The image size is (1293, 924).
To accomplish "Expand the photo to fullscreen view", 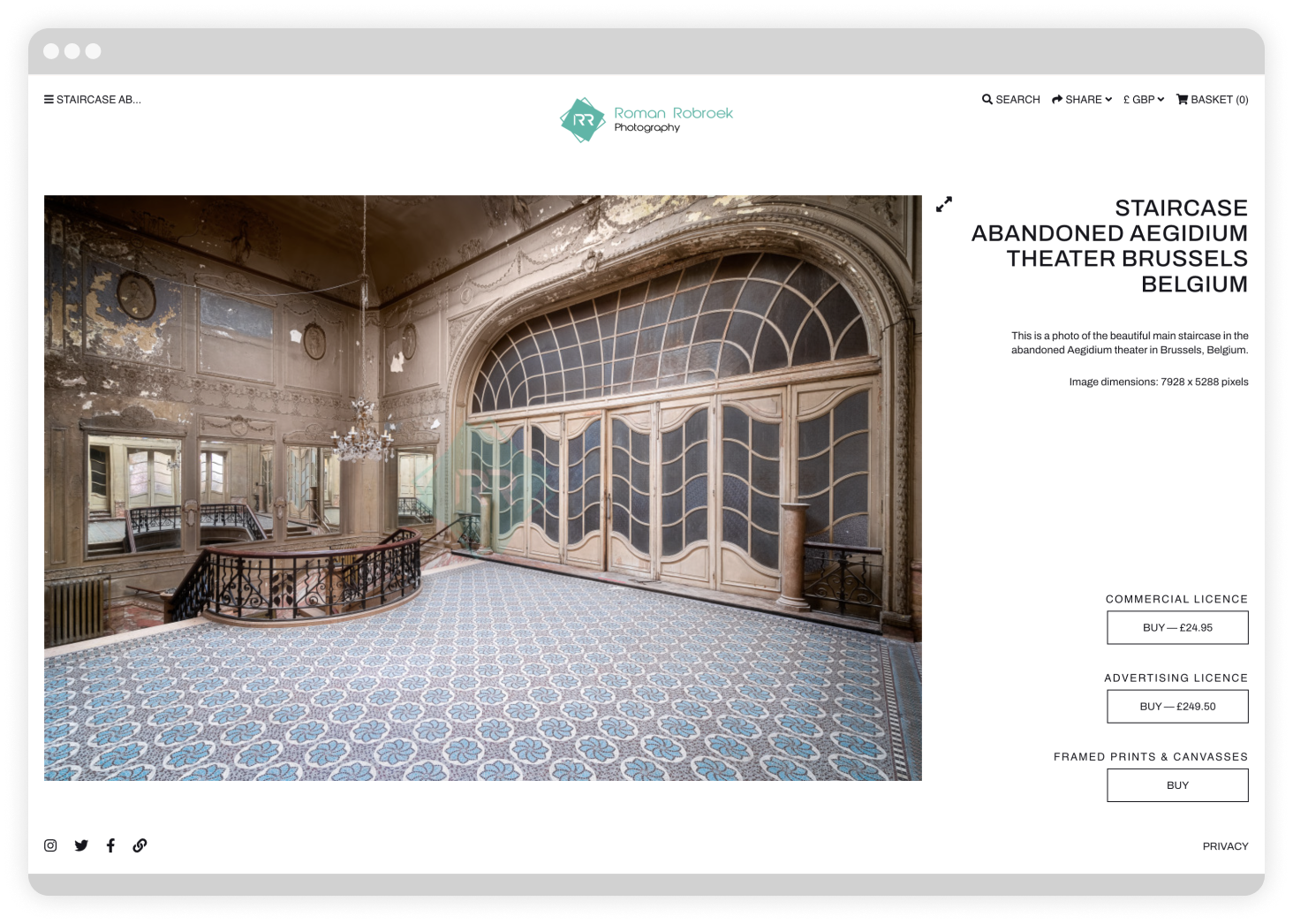I will [944, 204].
